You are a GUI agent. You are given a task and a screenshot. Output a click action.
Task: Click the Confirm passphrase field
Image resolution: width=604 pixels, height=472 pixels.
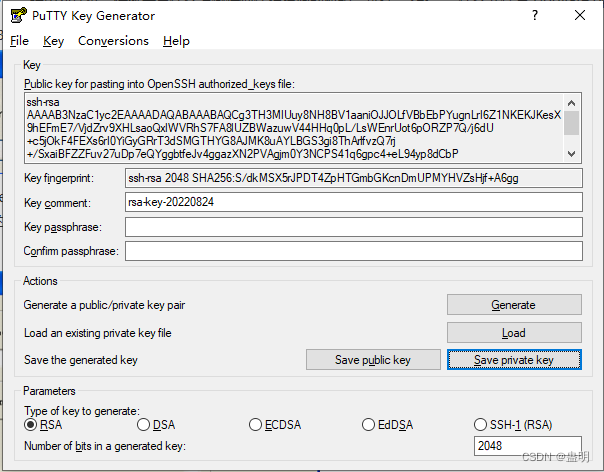point(354,251)
